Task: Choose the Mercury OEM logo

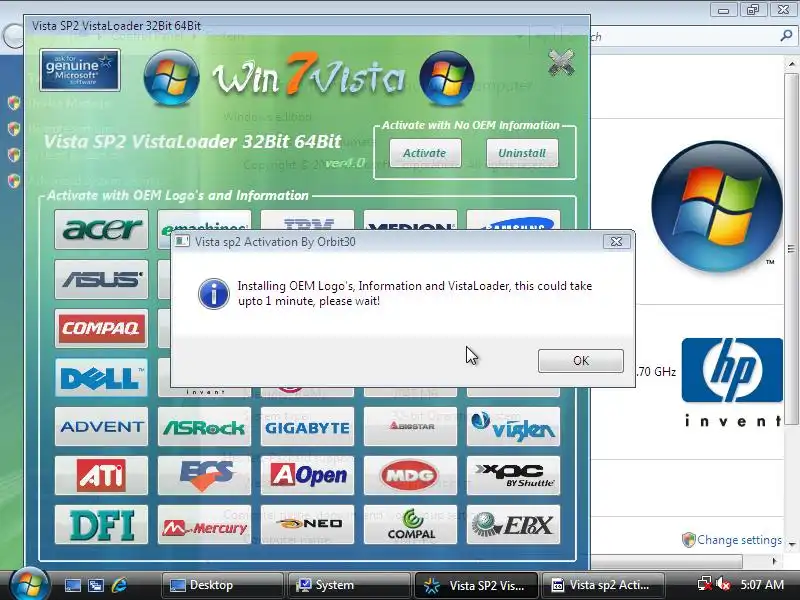Action: pyautogui.click(x=205, y=524)
